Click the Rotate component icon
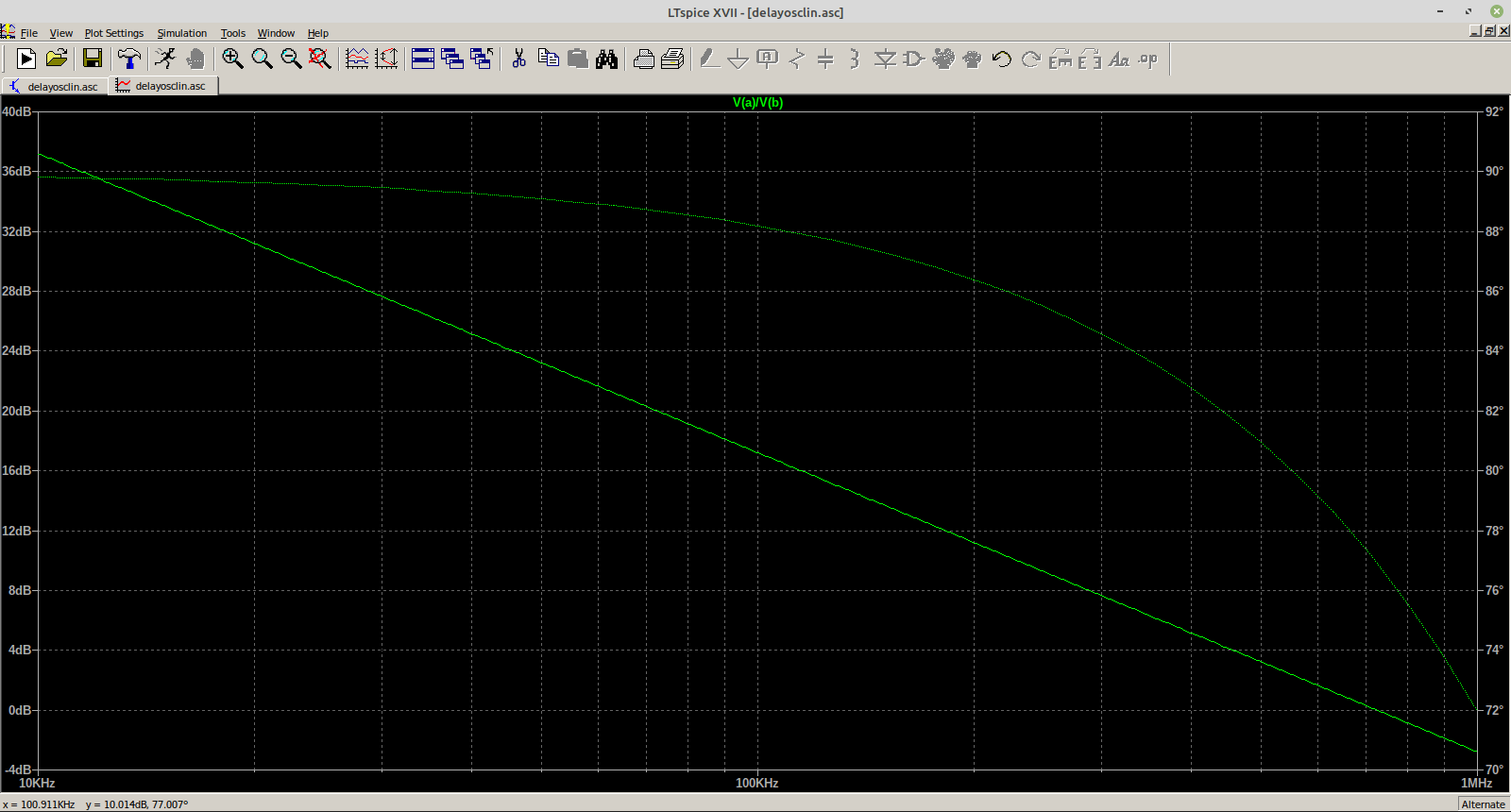1511x812 pixels. tap(1061, 59)
